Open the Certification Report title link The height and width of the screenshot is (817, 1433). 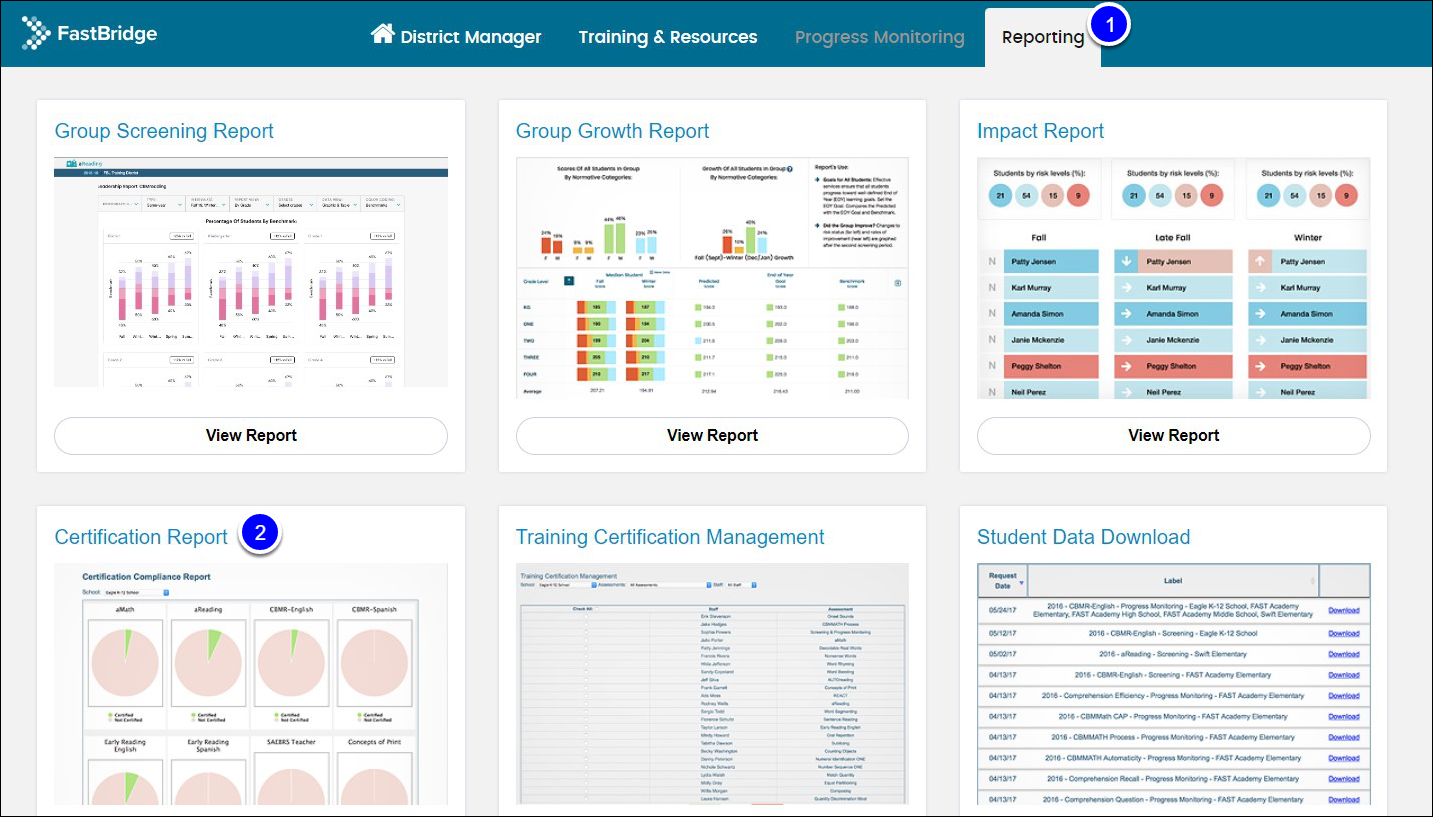coord(141,537)
